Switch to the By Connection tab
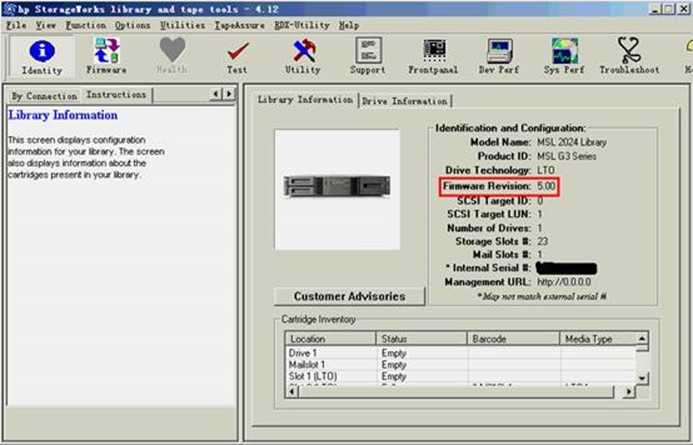The height and width of the screenshot is (445, 693). [x=44, y=96]
